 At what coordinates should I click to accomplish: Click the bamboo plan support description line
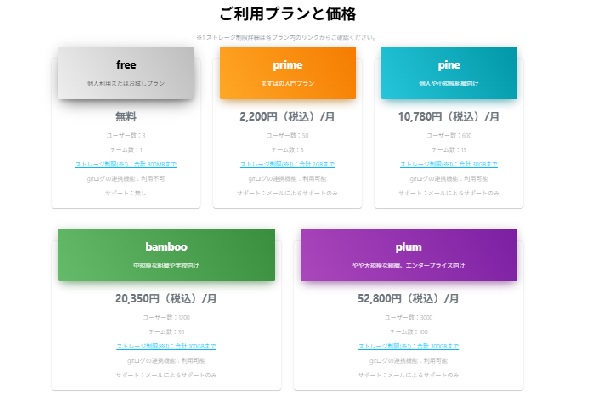pos(166,373)
